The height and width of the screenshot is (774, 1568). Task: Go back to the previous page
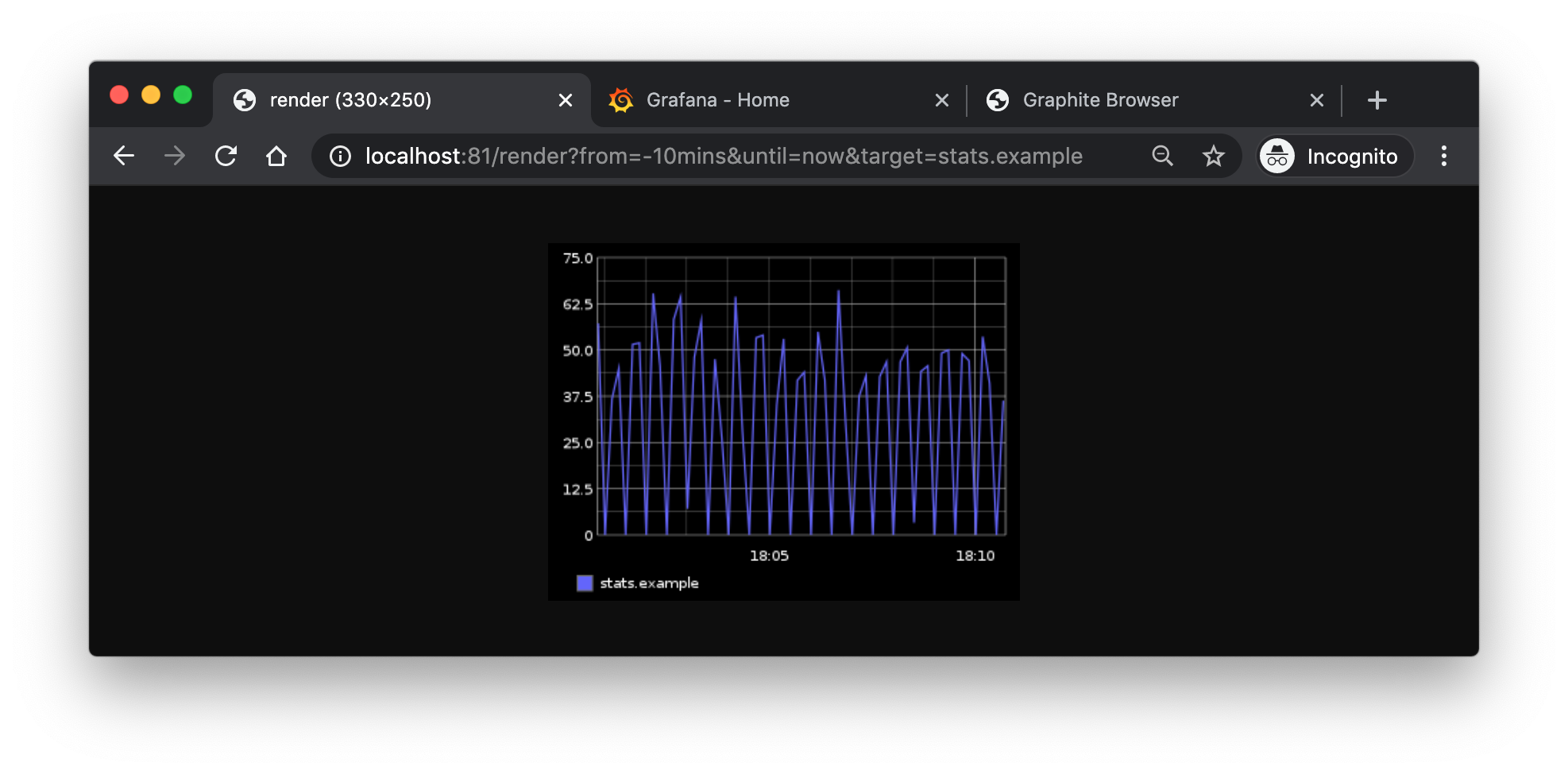click(124, 156)
